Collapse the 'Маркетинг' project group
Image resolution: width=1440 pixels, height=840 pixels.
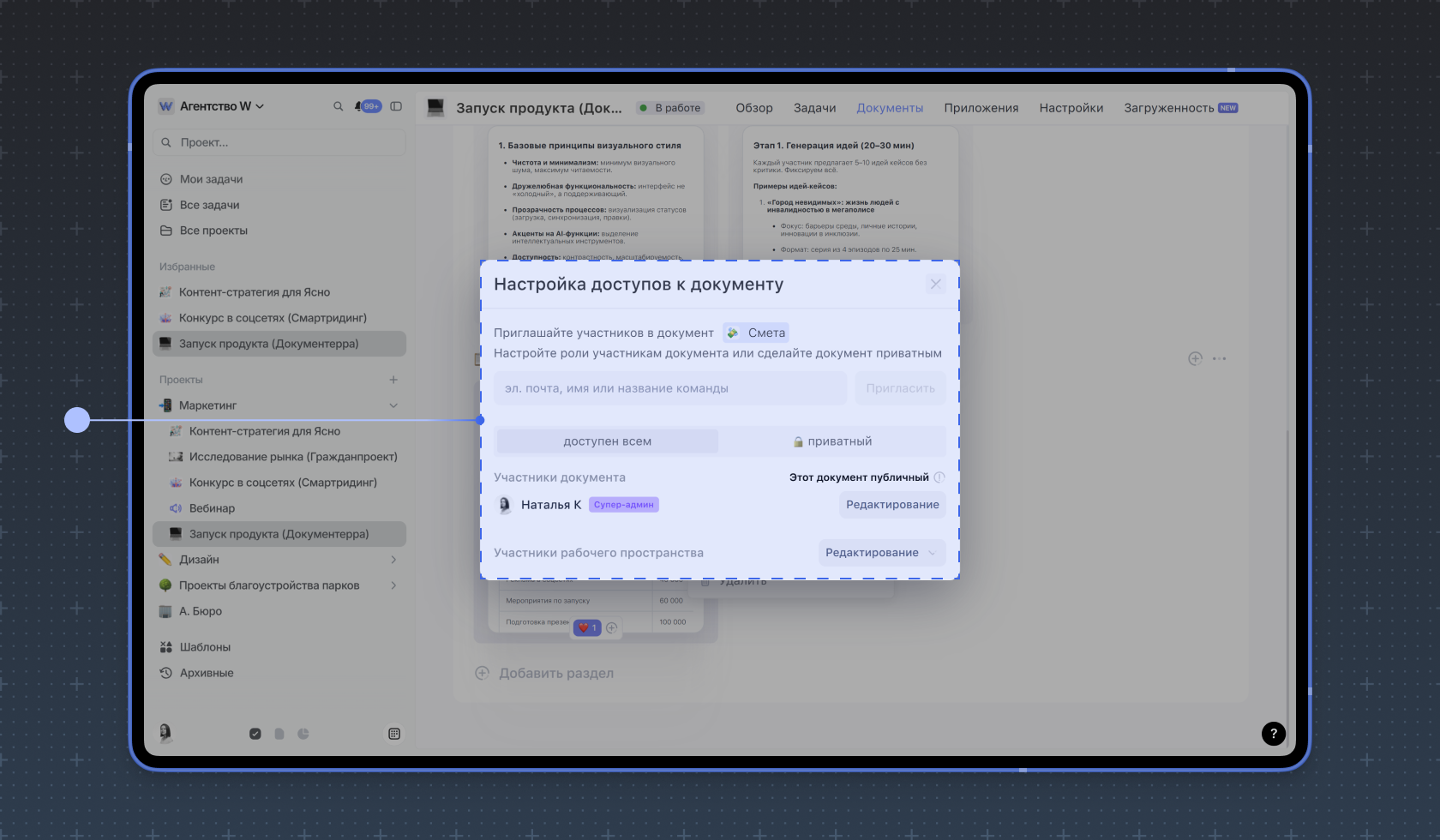click(x=393, y=405)
